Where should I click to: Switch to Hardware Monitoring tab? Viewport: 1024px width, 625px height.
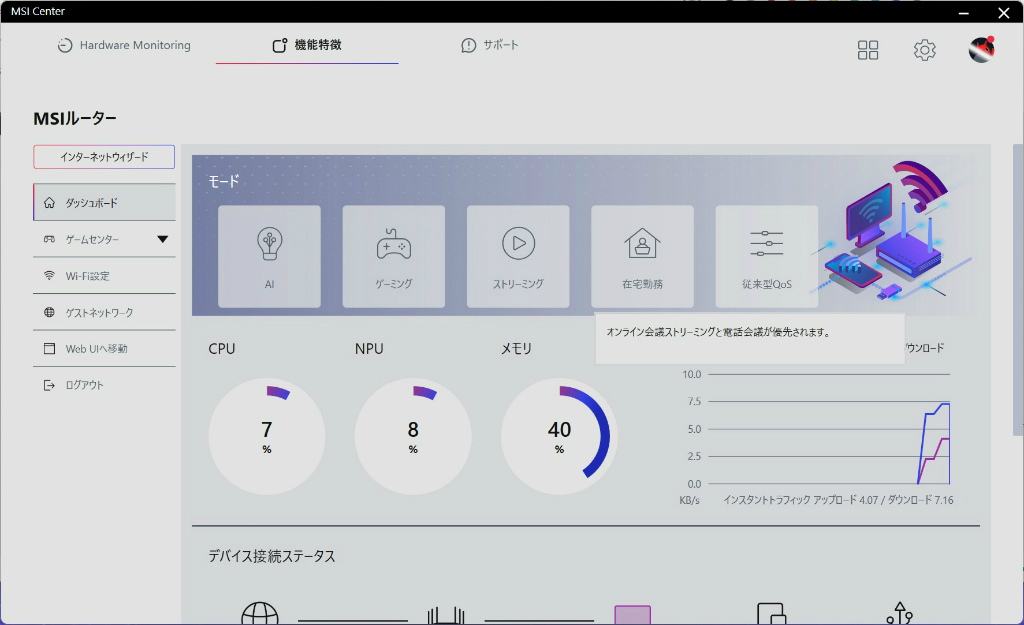(x=124, y=45)
